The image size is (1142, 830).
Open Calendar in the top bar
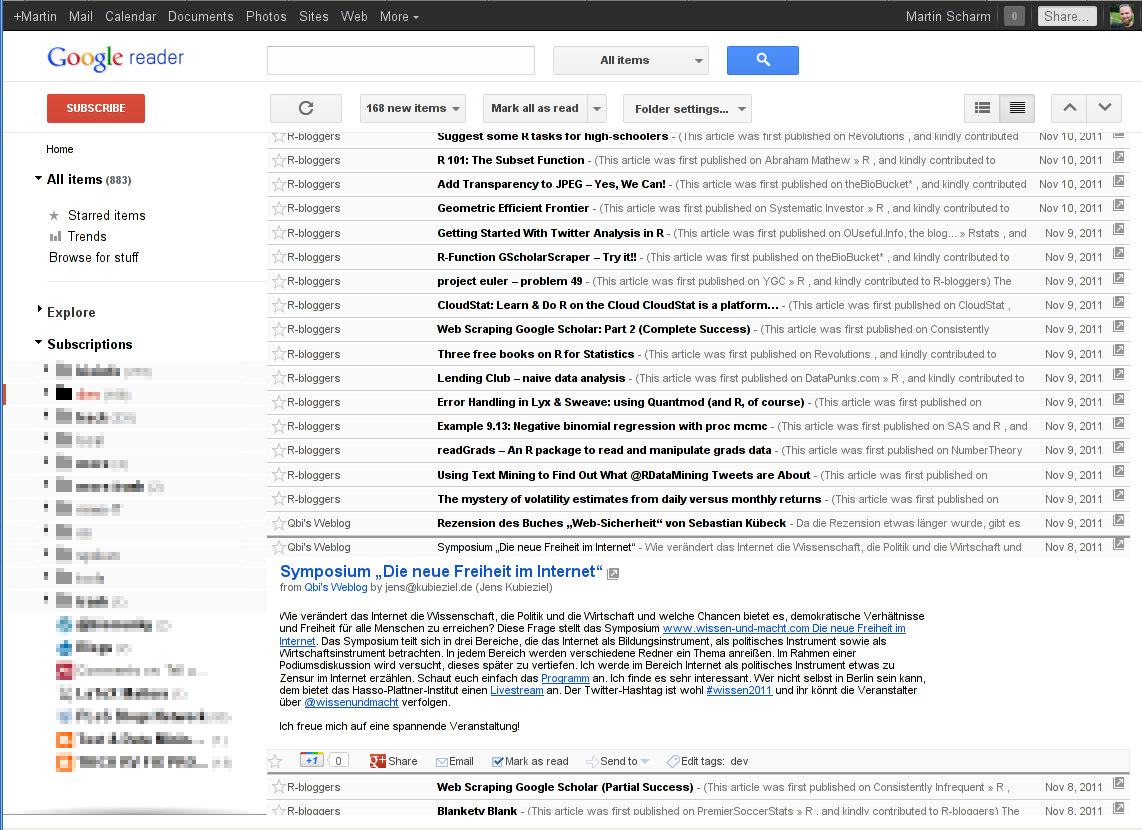tap(130, 16)
